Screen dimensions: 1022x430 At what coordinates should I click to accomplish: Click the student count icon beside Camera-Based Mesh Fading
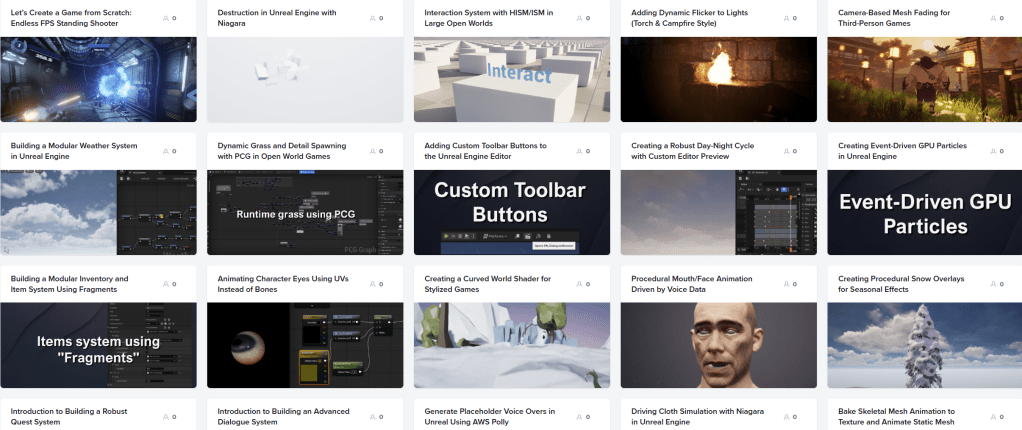click(x=993, y=18)
